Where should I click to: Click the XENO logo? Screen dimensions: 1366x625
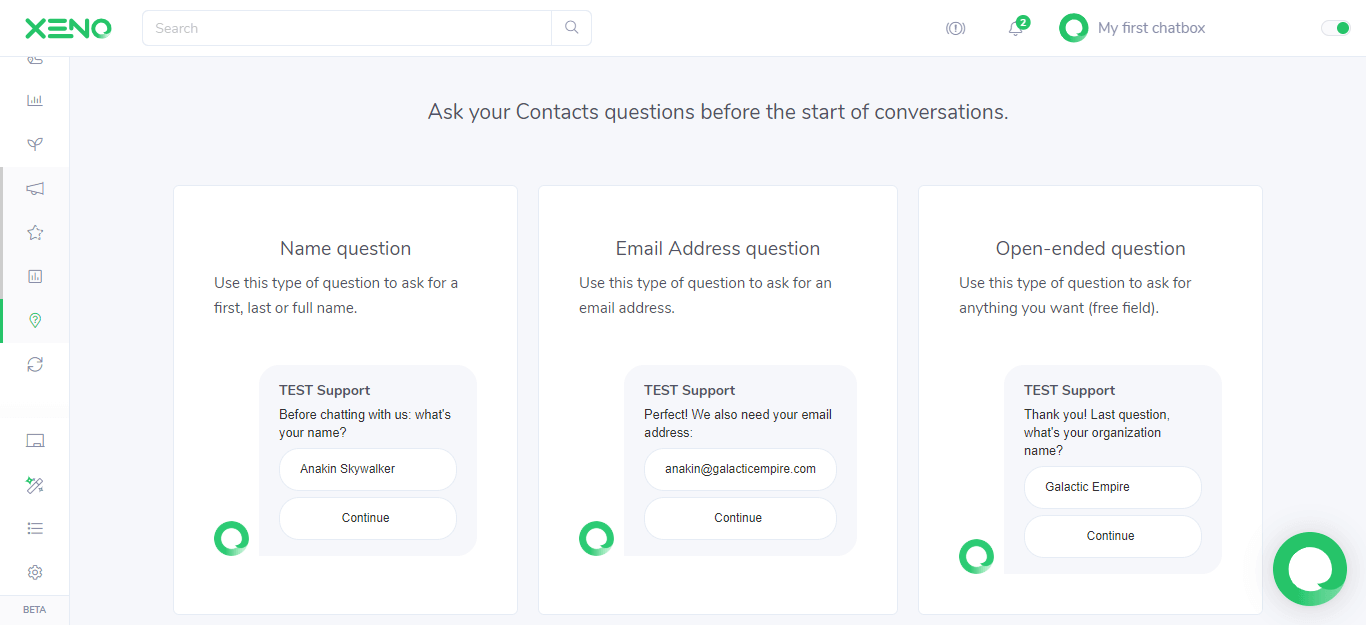[x=68, y=28]
